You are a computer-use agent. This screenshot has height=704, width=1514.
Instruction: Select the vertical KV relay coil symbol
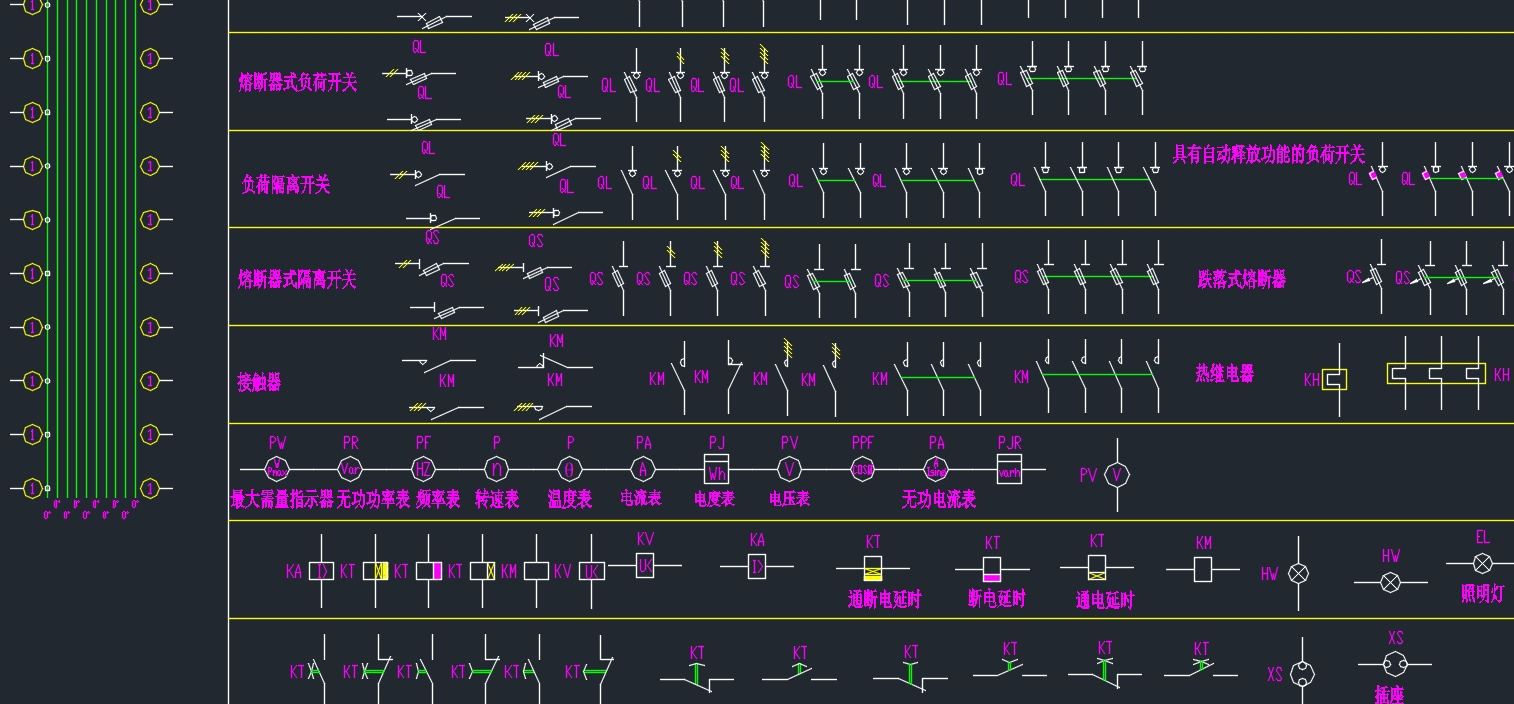[591, 571]
